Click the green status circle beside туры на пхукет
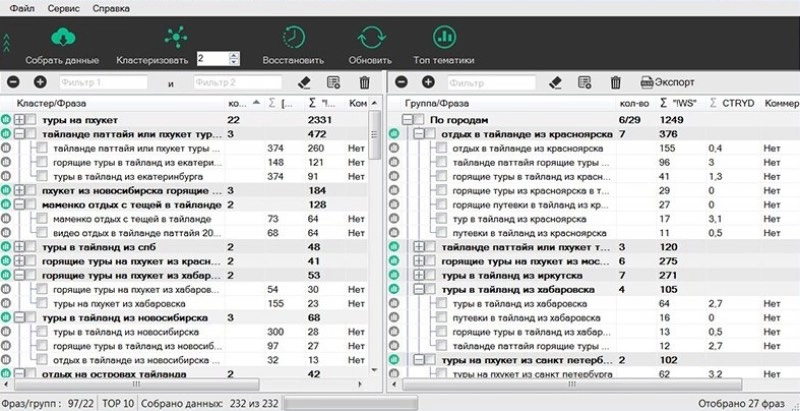This screenshot has height=411, width=800. coord(6,120)
